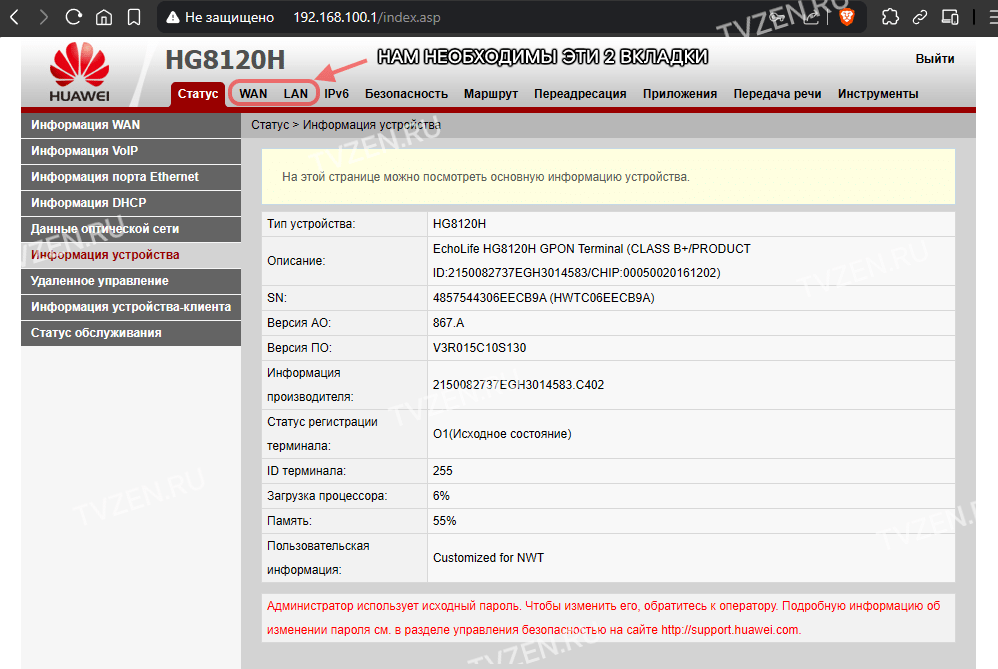
Task: Open the browser extensions puzzle icon
Action: click(x=890, y=17)
